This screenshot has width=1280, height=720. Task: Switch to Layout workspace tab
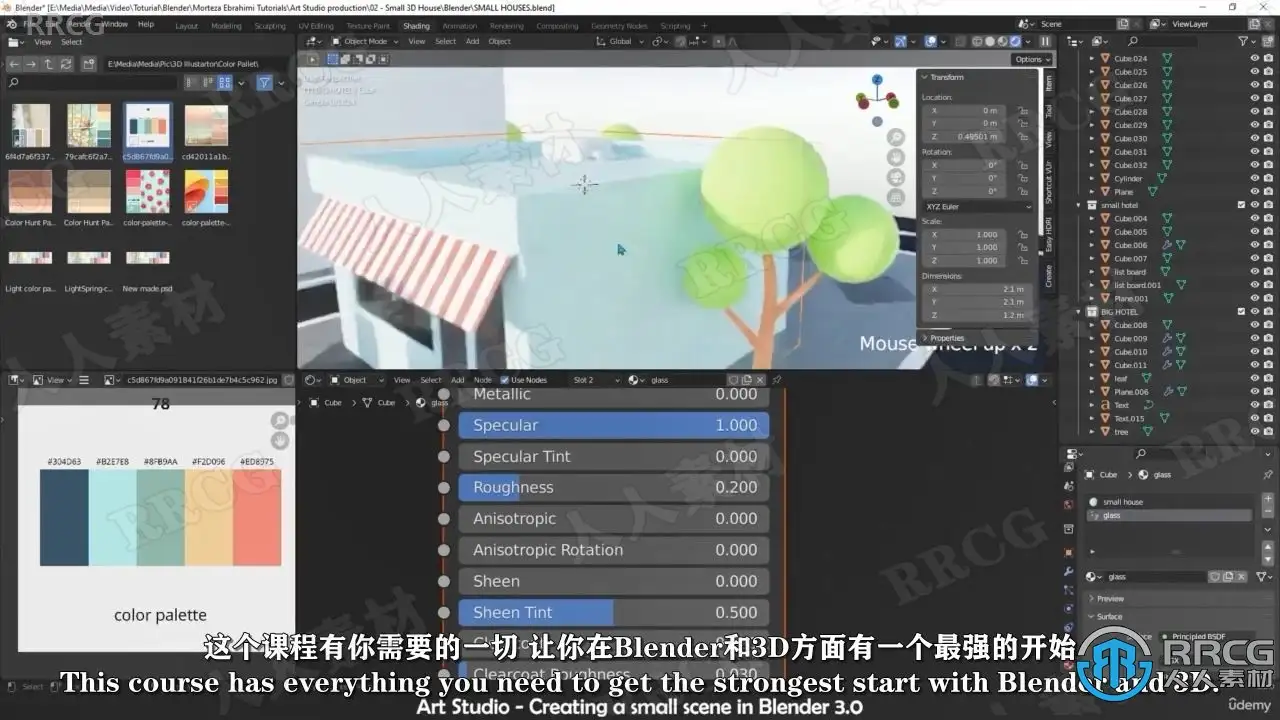(x=186, y=26)
